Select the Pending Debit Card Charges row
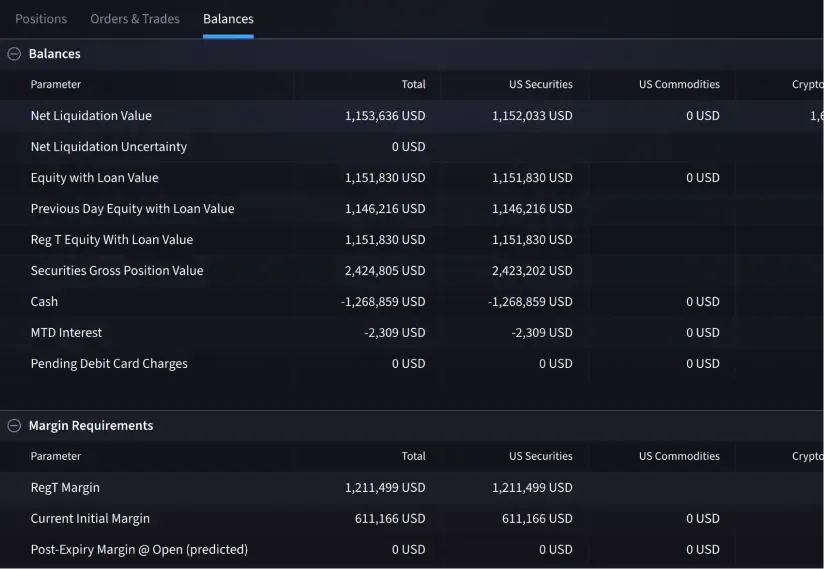 [109, 364]
